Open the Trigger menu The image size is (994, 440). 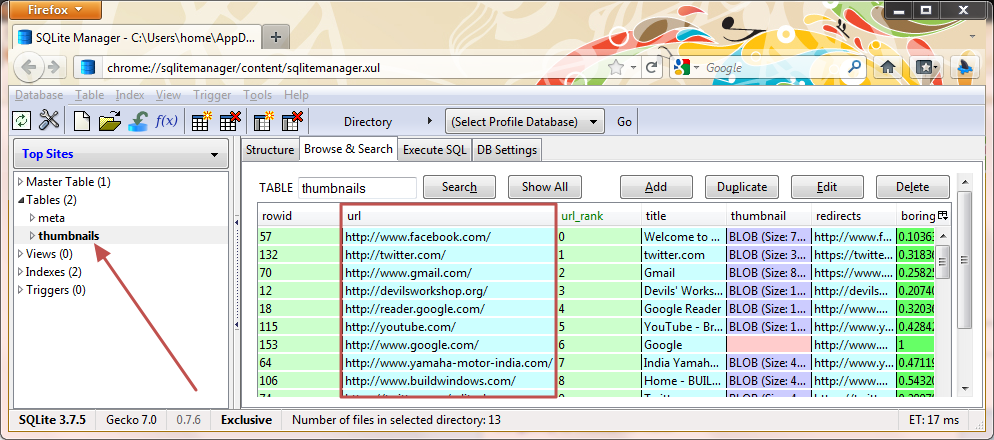tap(212, 95)
